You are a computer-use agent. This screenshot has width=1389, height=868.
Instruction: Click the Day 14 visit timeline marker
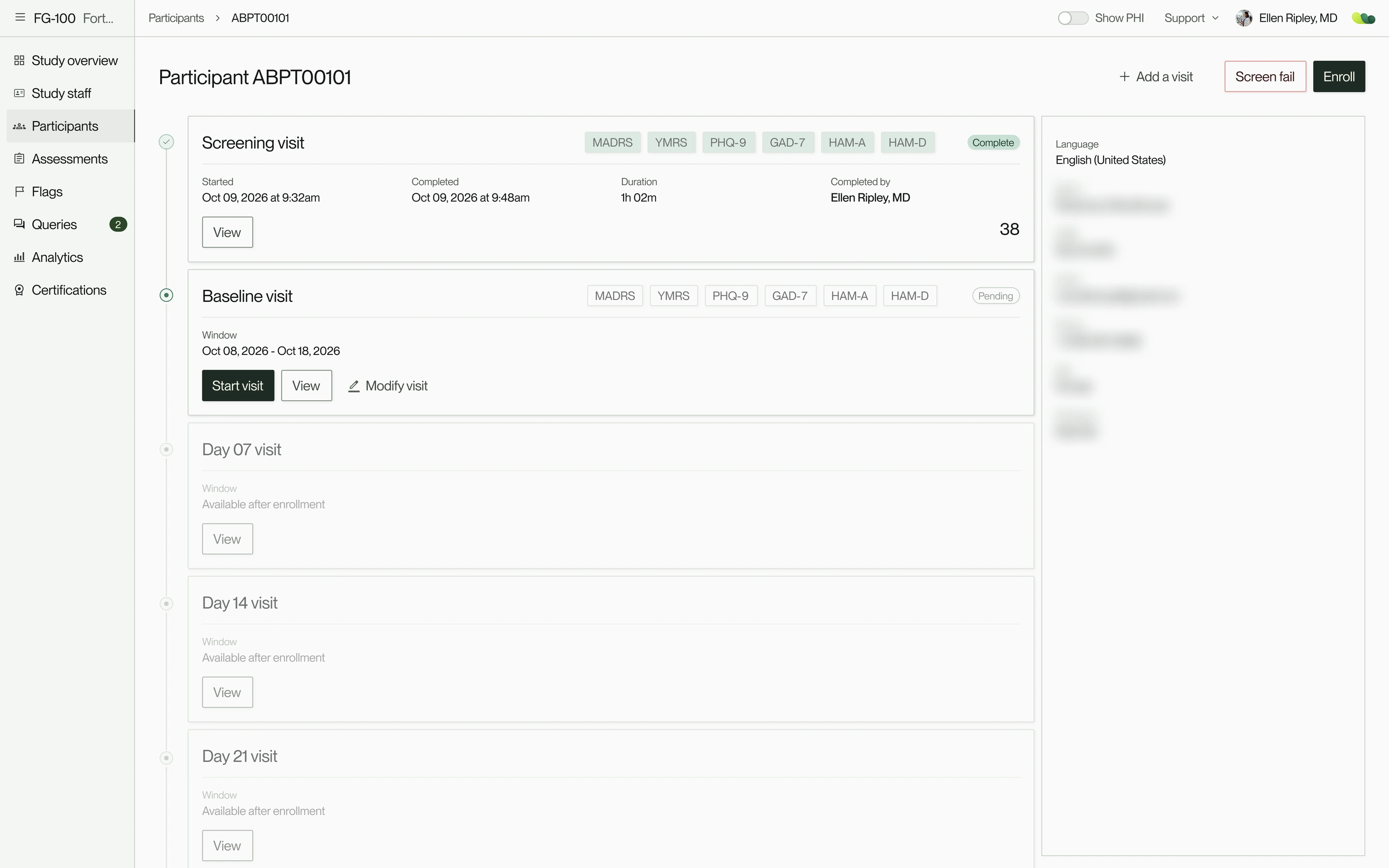point(166,603)
